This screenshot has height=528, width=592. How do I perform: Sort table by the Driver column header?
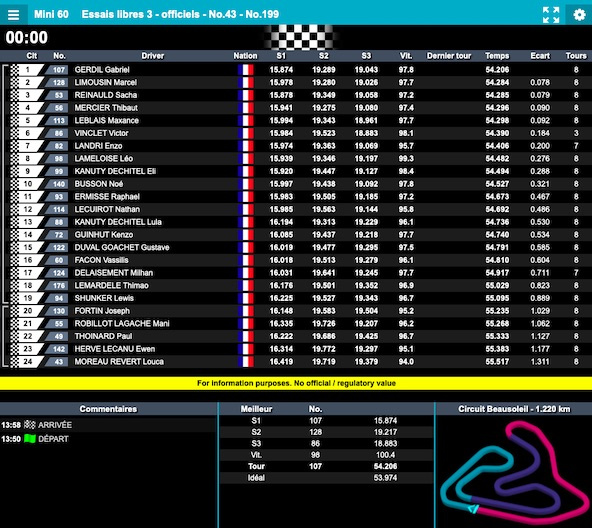pyautogui.click(x=153, y=56)
